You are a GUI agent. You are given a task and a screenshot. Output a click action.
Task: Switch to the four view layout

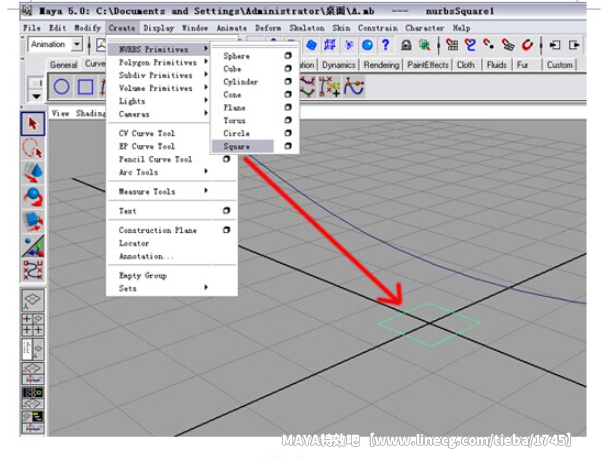pos(32,325)
